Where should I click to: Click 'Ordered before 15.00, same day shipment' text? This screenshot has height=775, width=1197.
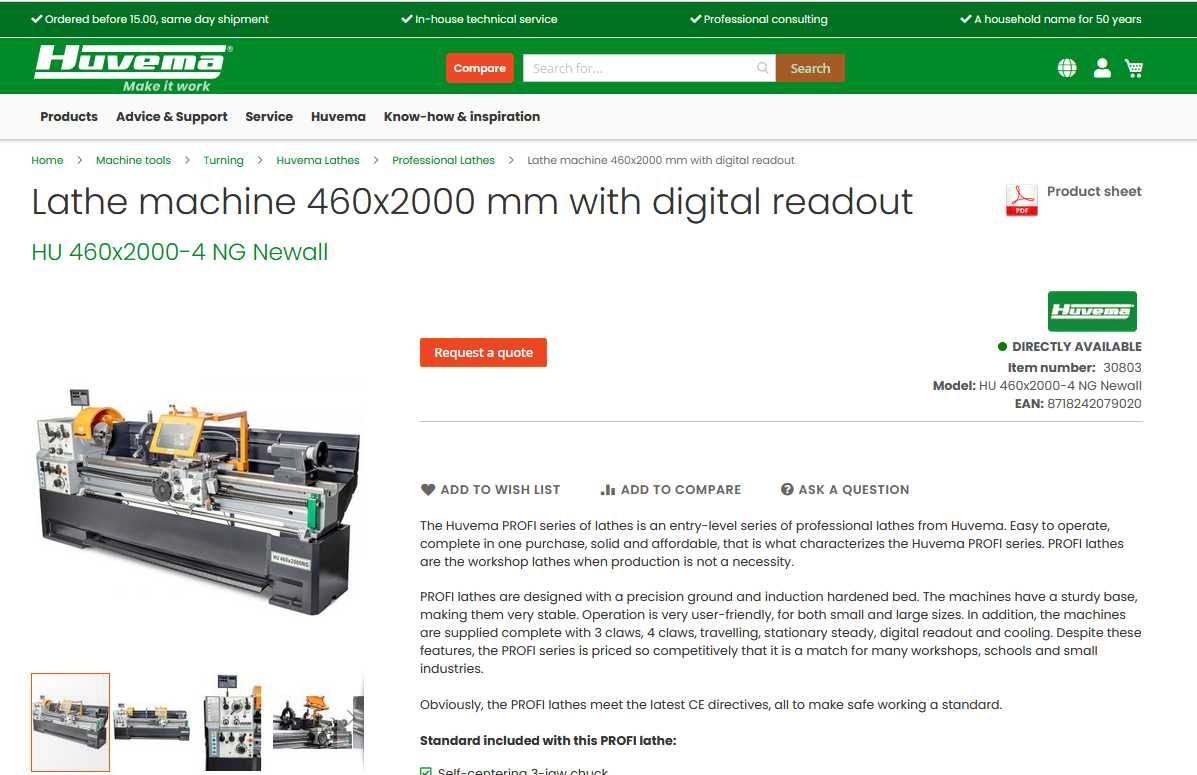[x=156, y=19]
